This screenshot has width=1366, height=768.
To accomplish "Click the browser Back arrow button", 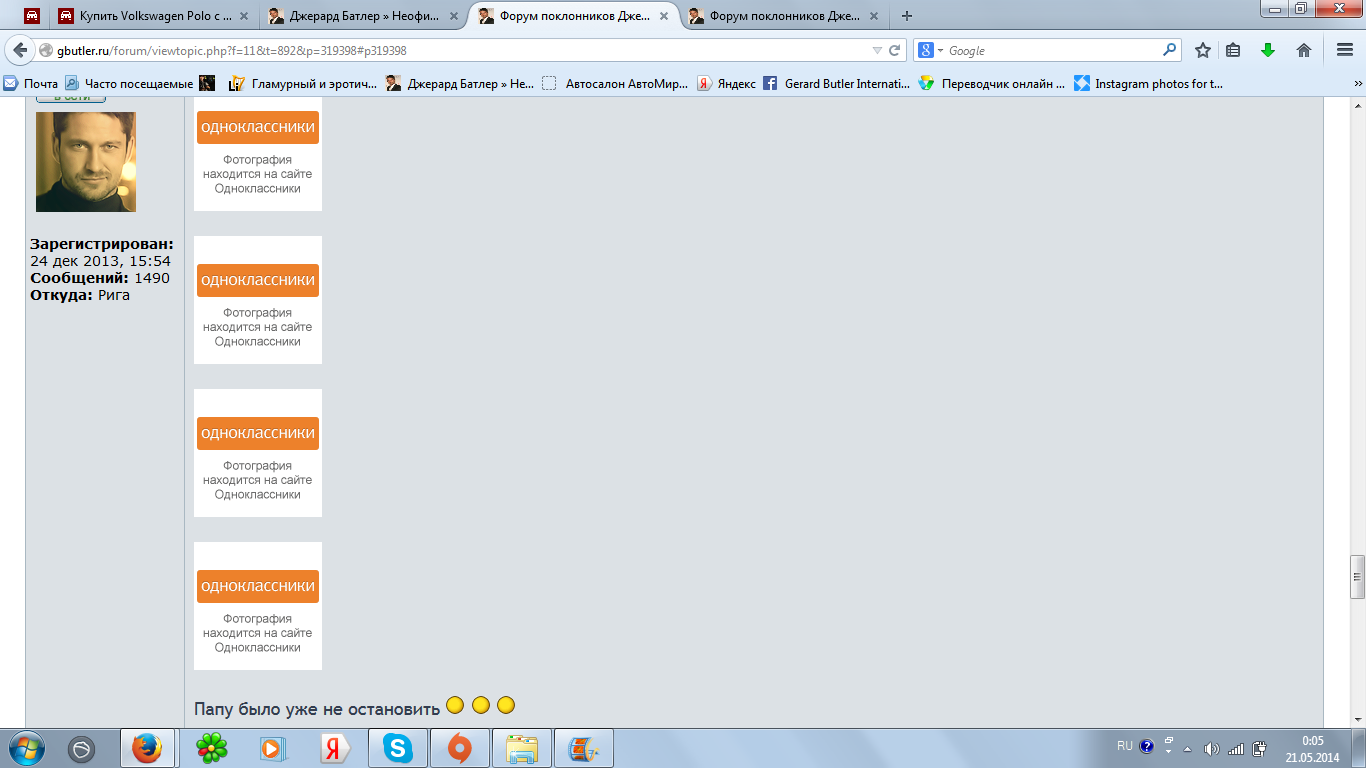I will tap(20, 50).
